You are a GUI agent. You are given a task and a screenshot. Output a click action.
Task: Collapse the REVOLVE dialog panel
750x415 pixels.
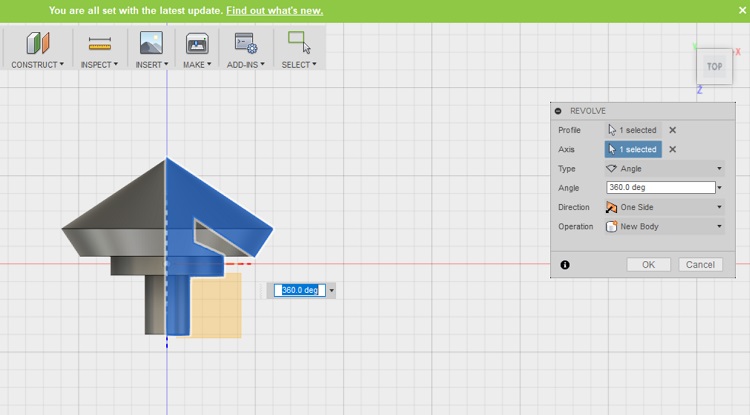point(558,111)
